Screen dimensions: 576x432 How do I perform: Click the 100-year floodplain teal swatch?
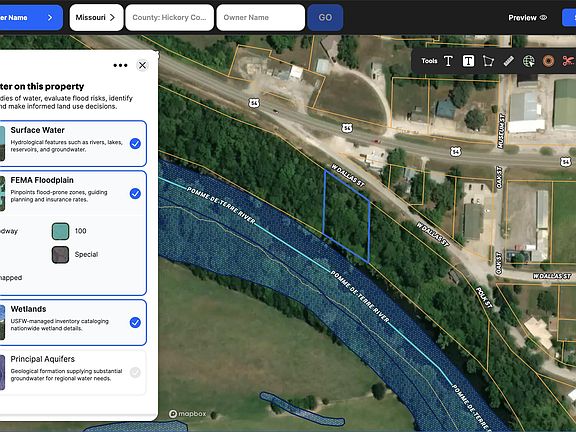pyautogui.click(x=61, y=231)
